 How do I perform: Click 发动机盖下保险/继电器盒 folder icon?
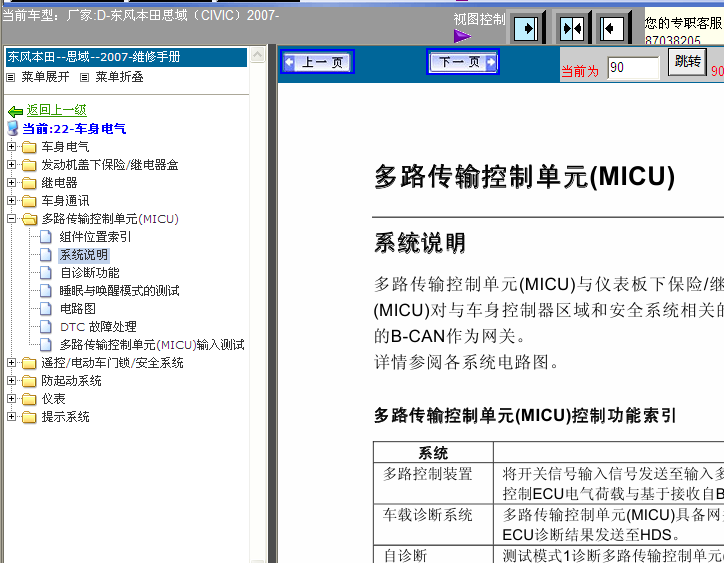pyautogui.click(x=29, y=165)
